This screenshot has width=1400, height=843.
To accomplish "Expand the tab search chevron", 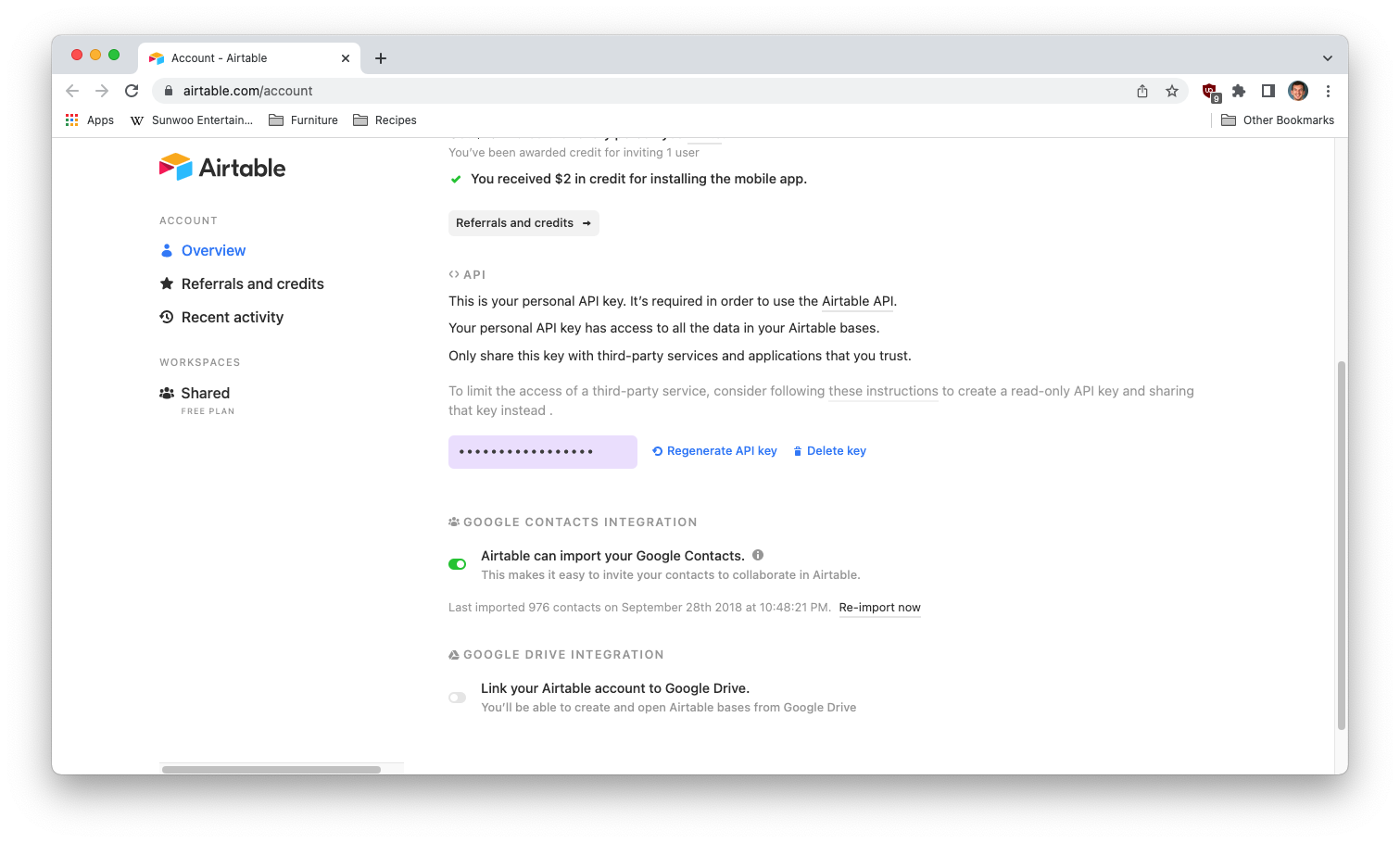I will pyautogui.click(x=1328, y=58).
